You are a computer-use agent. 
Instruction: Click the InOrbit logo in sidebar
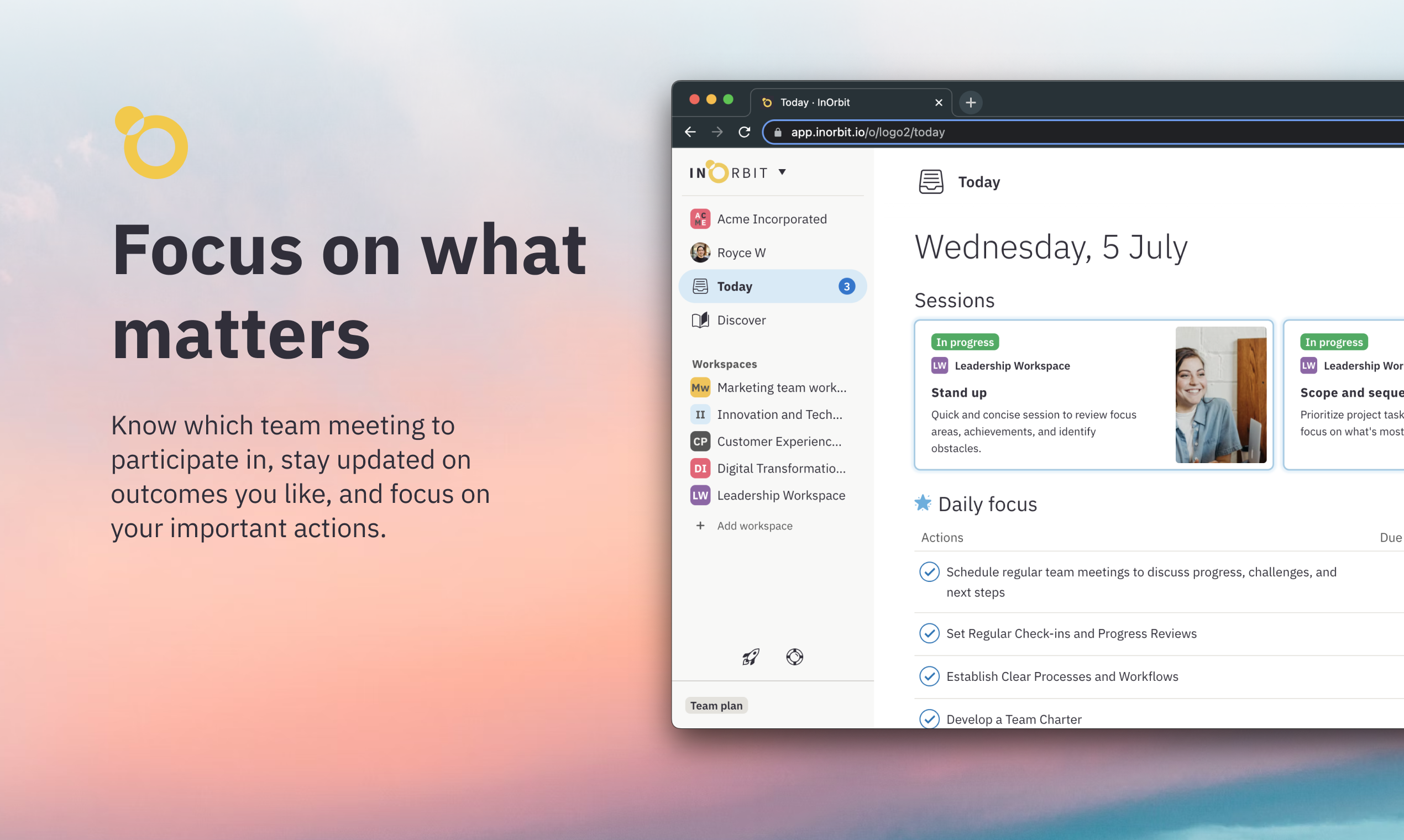pyautogui.click(x=728, y=172)
